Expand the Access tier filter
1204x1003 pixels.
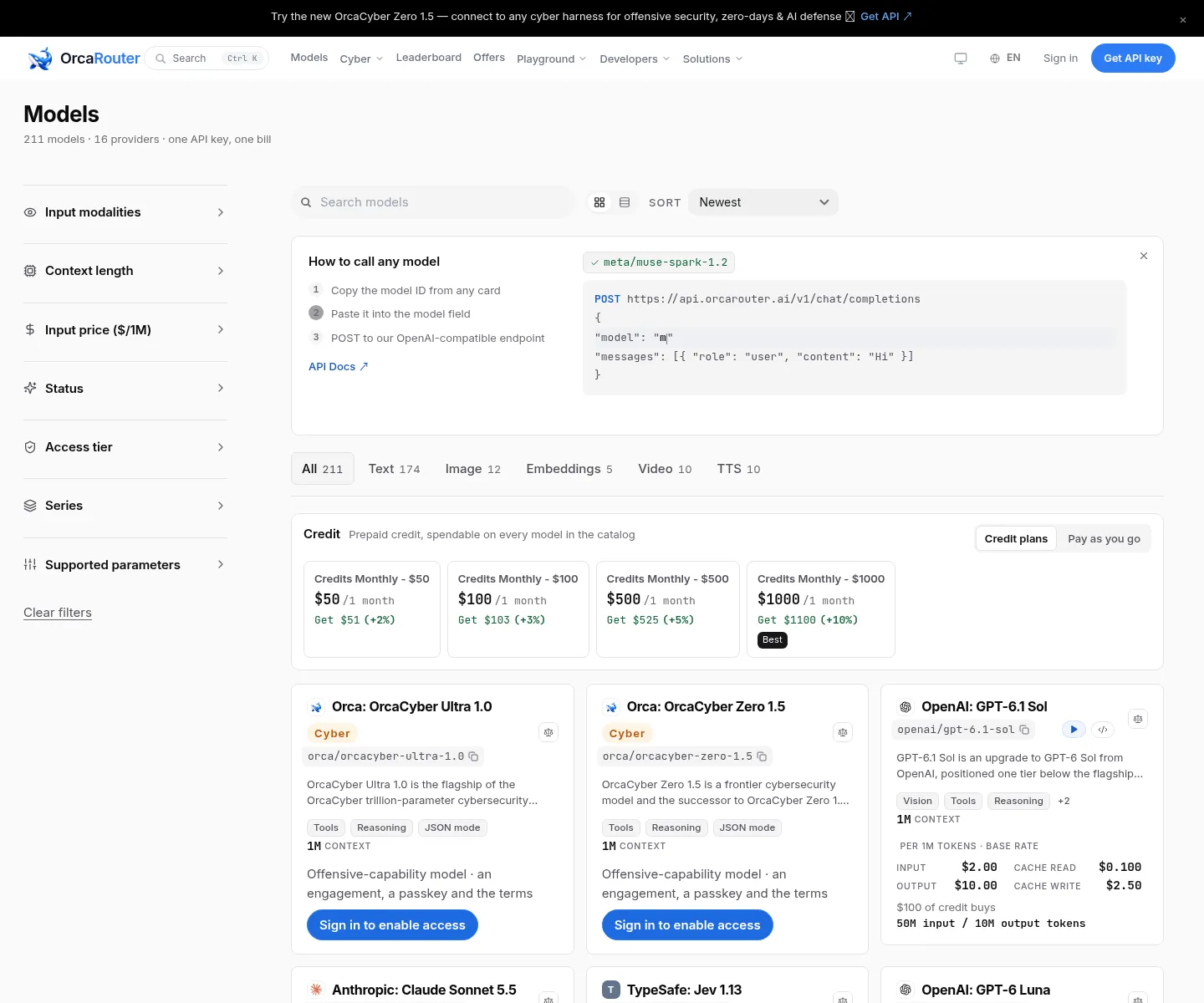[x=125, y=447]
